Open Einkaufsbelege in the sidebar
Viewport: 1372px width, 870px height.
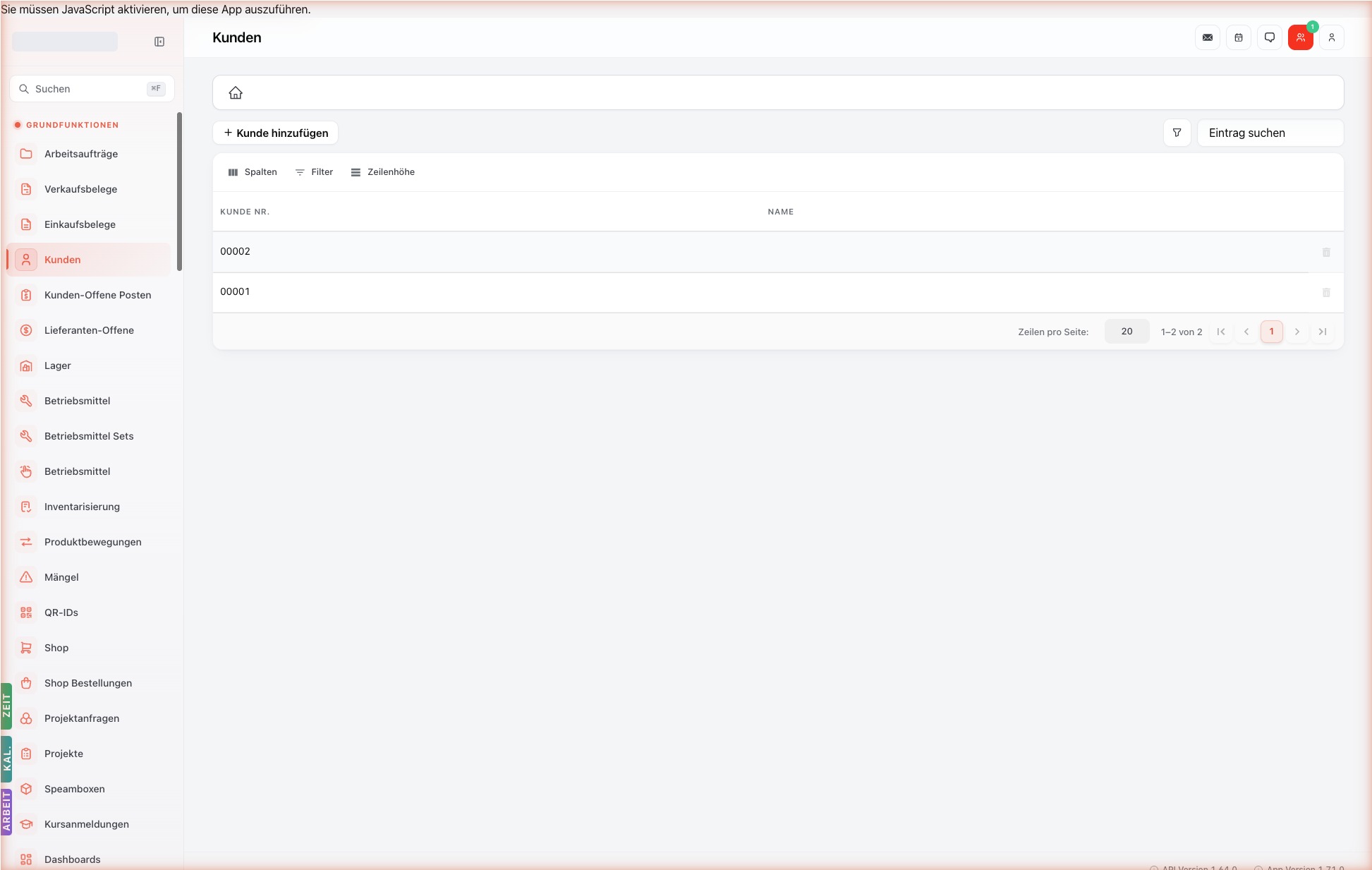click(x=89, y=224)
